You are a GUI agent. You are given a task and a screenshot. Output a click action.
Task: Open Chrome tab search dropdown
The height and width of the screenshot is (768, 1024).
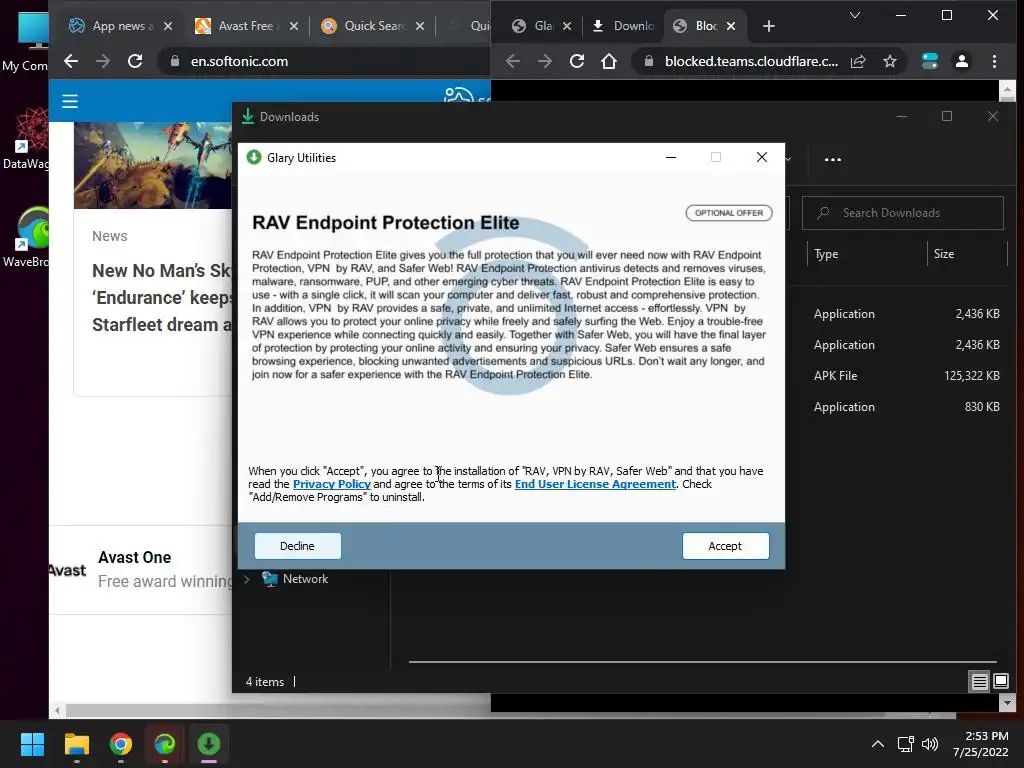[x=854, y=15]
